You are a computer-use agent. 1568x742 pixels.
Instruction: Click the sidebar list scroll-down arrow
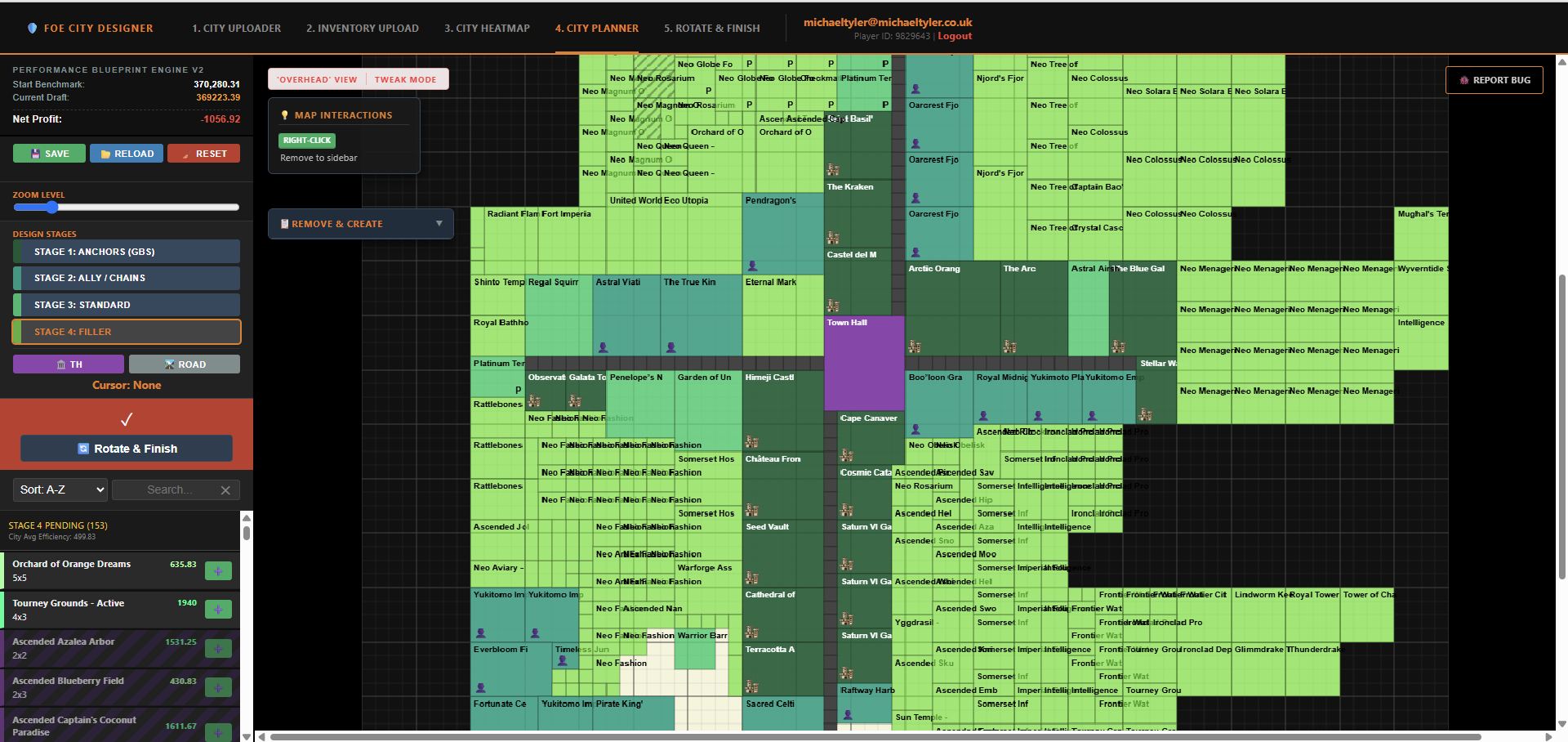click(x=247, y=736)
